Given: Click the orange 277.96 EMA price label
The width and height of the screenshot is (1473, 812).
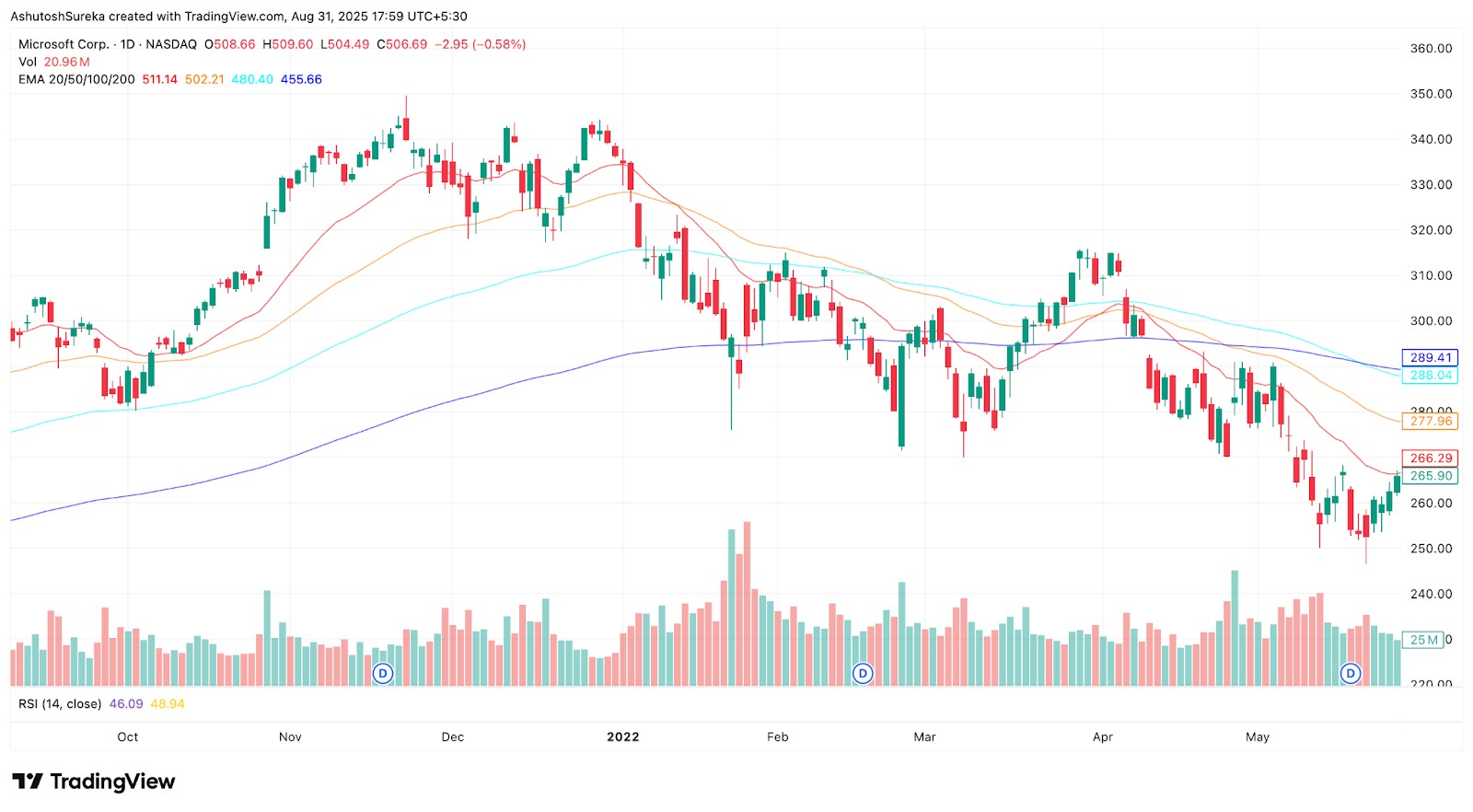Looking at the screenshot, I should (1430, 421).
